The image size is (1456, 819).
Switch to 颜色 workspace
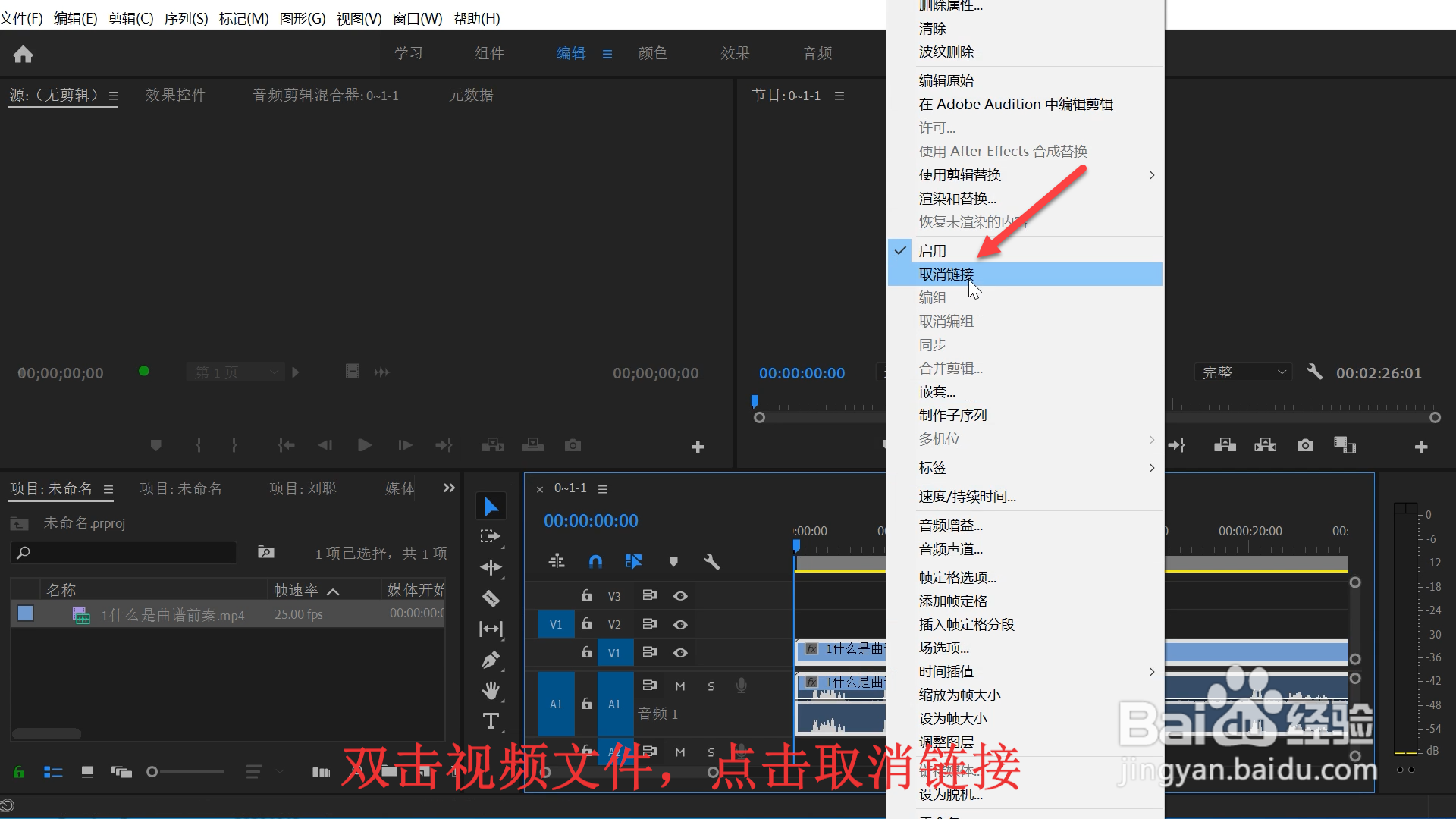(x=652, y=53)
